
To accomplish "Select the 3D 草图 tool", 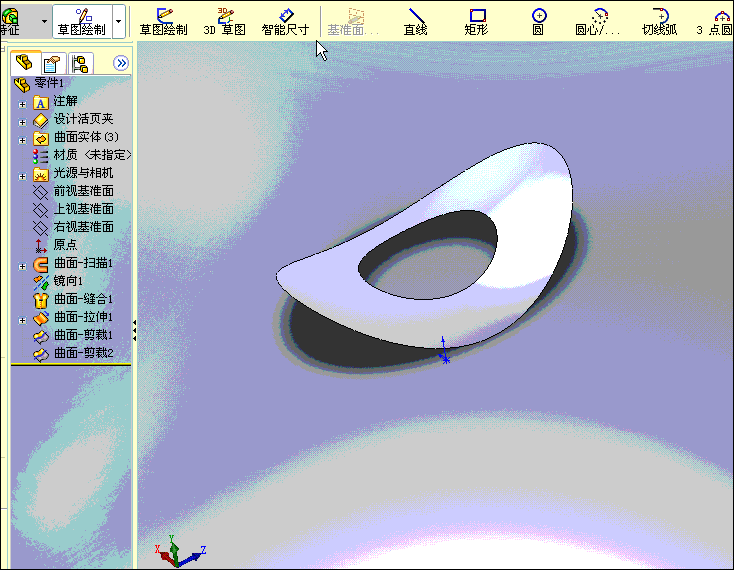I will [225, 22].
